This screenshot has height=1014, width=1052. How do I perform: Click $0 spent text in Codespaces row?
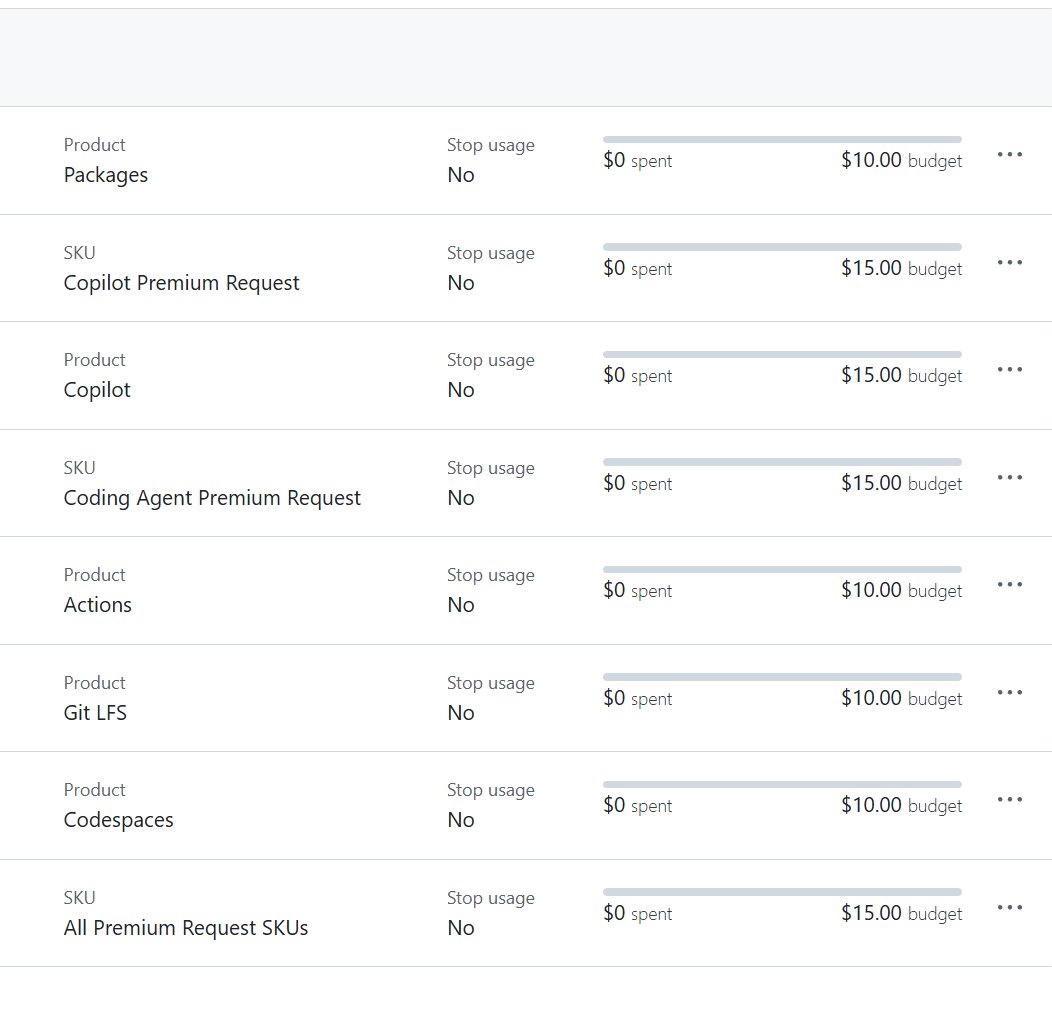(637, 806)
